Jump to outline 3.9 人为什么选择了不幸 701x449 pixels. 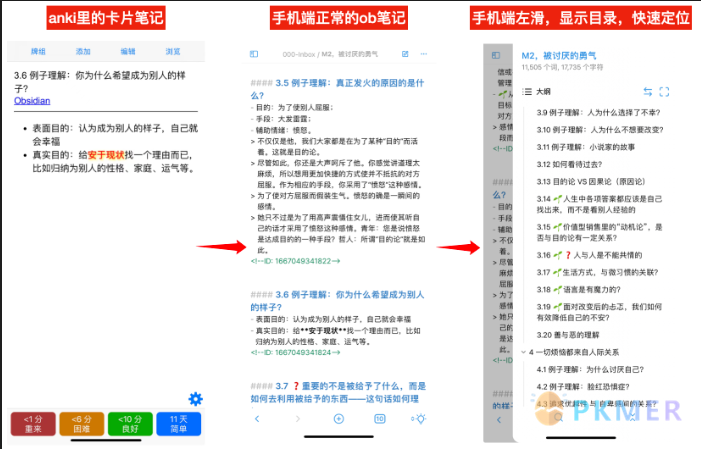(x=598, y=112)
